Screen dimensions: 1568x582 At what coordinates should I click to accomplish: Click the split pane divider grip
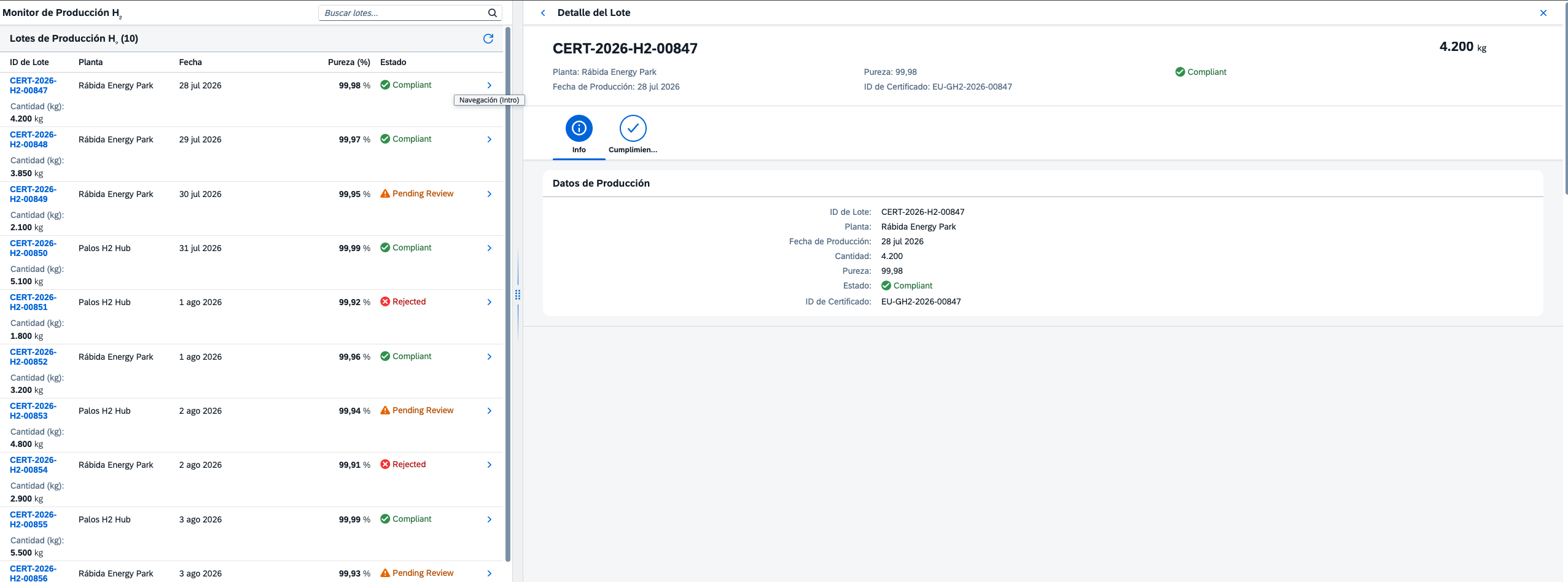click(518, 295)
